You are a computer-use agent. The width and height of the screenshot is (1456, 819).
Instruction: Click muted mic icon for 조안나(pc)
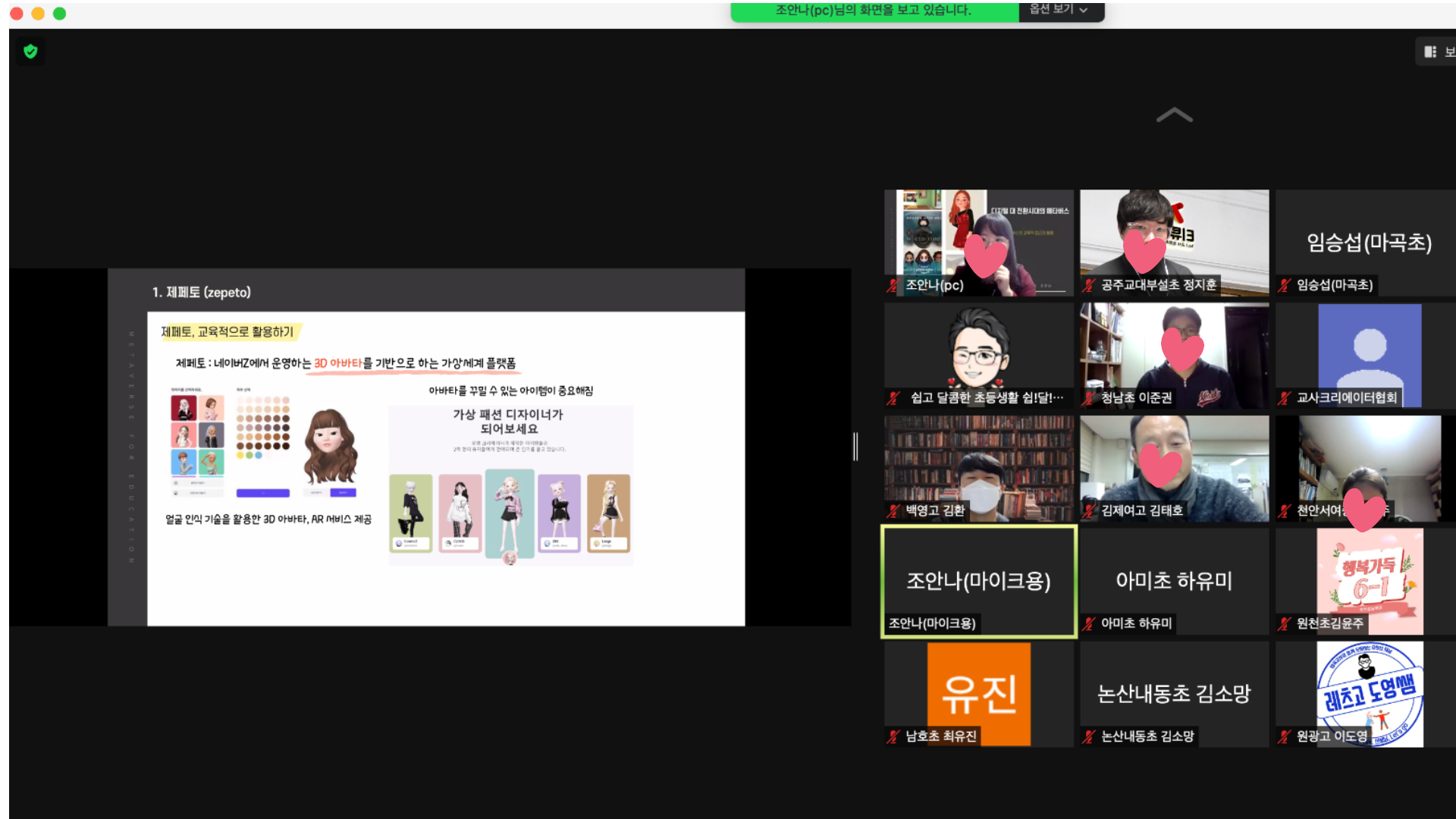(x=893, y=286)
